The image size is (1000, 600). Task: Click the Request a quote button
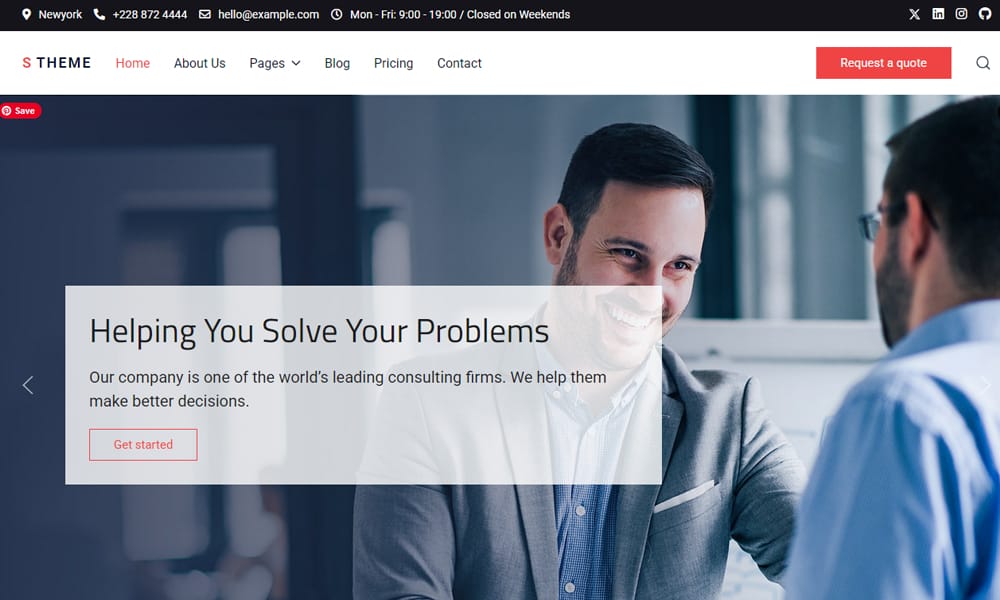click(883, 62)
